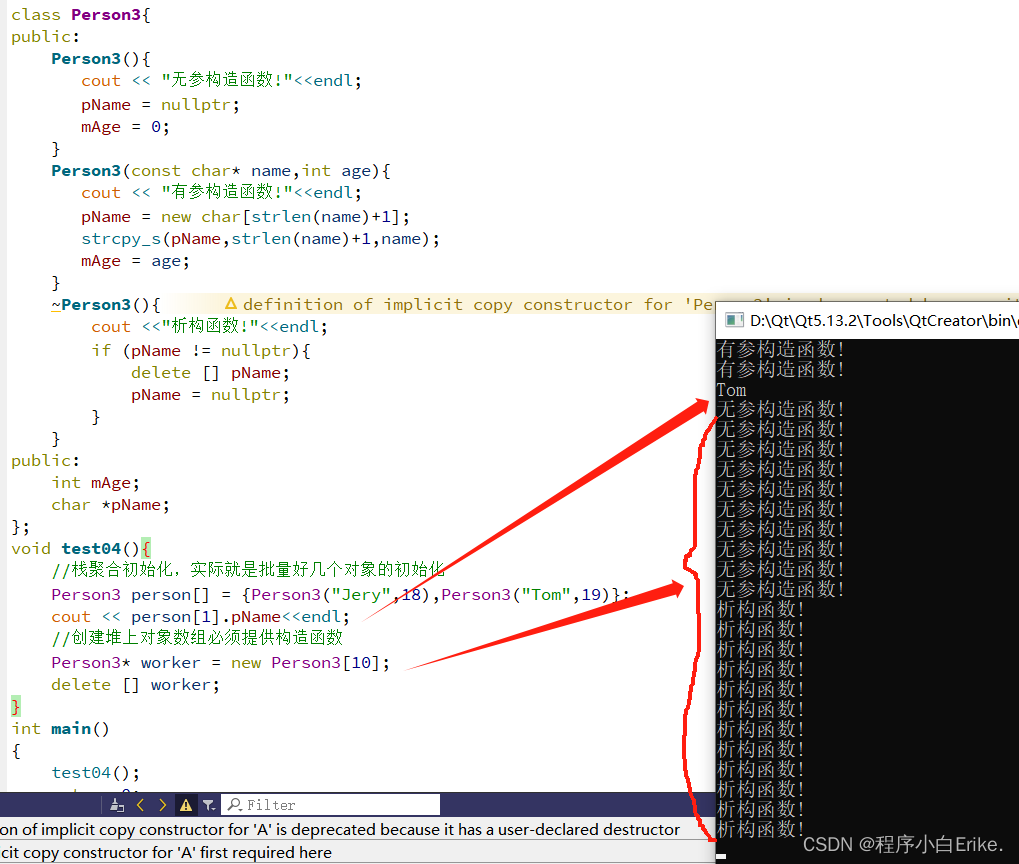Image resolution: width=1019 pixels, height=864 pixels.
Task: Click the line 'pName = nullptr;' in default constructor
Action: [x=160, y=104]
